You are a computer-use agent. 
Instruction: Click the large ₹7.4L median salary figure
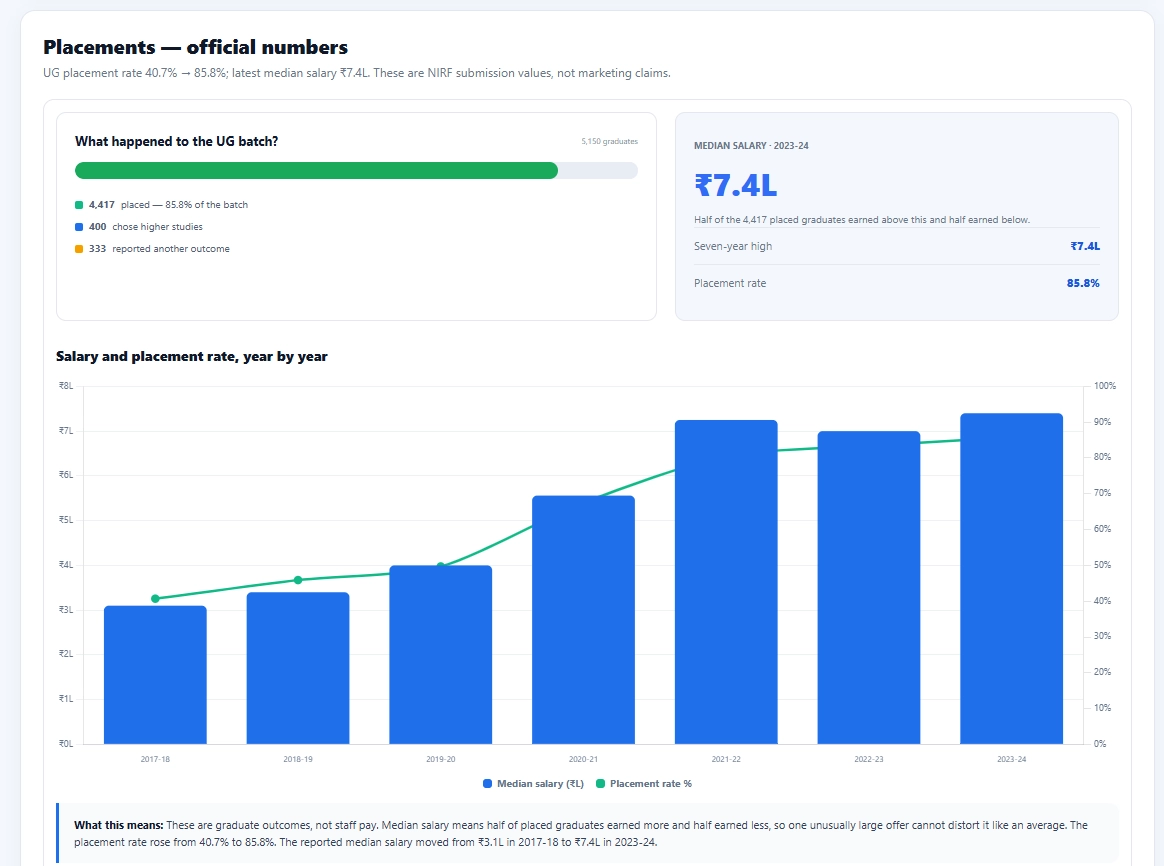click(x=736, y=186)
